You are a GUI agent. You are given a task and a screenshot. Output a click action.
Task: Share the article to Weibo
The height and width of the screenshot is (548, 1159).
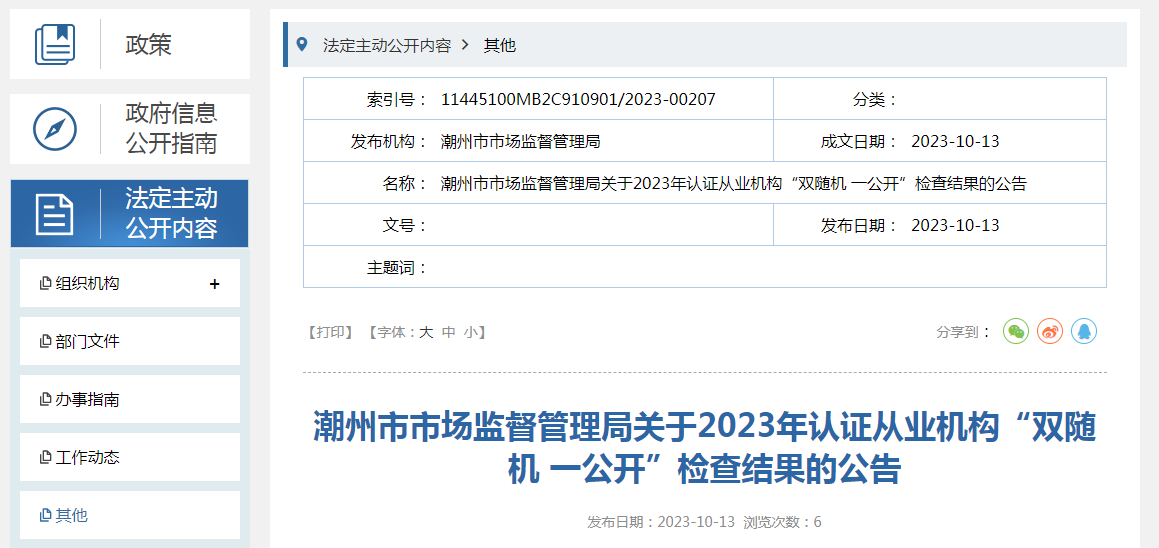[1050, 332]
